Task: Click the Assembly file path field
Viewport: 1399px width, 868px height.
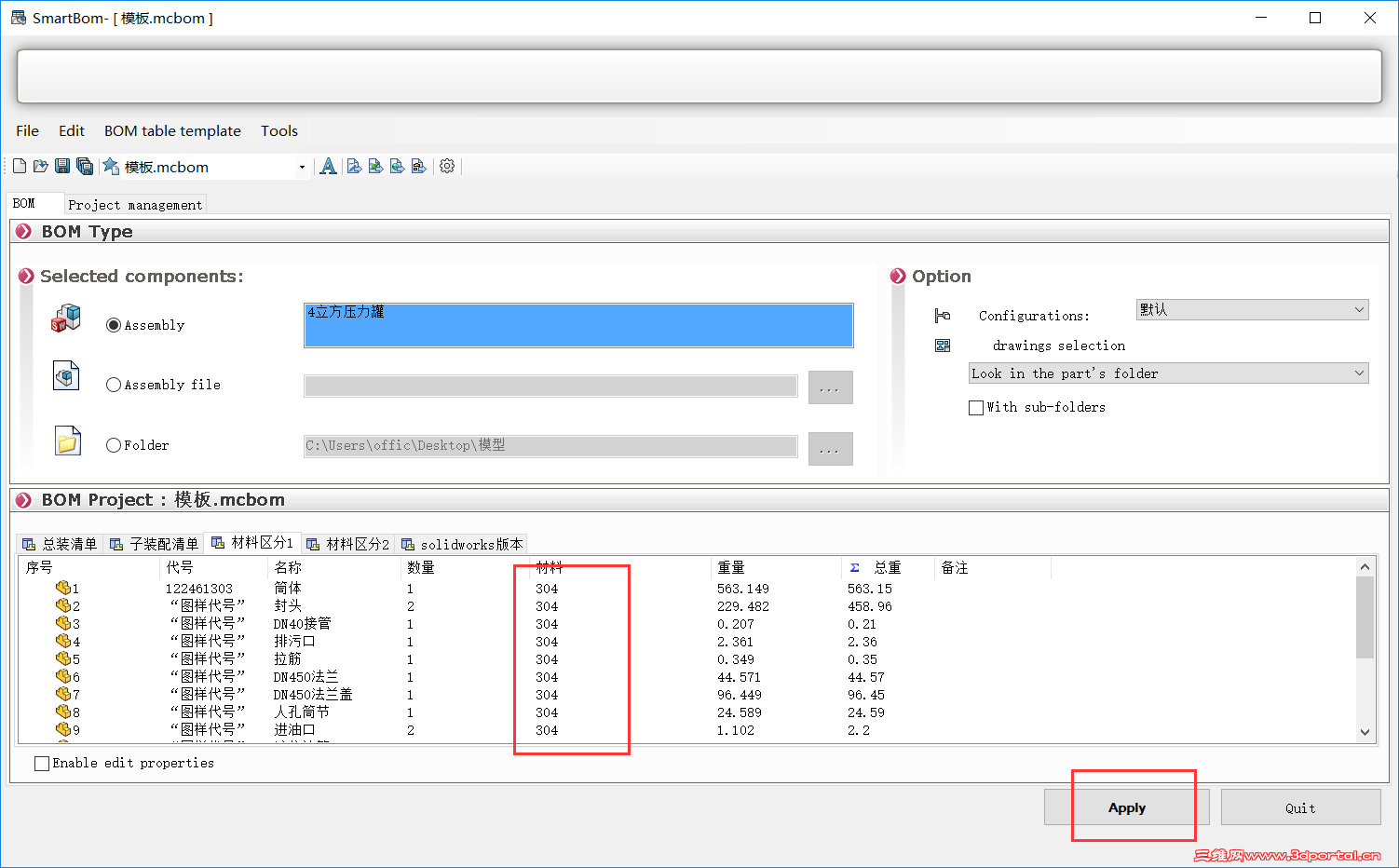Action: pyautogui.click(x=550, y=386)
